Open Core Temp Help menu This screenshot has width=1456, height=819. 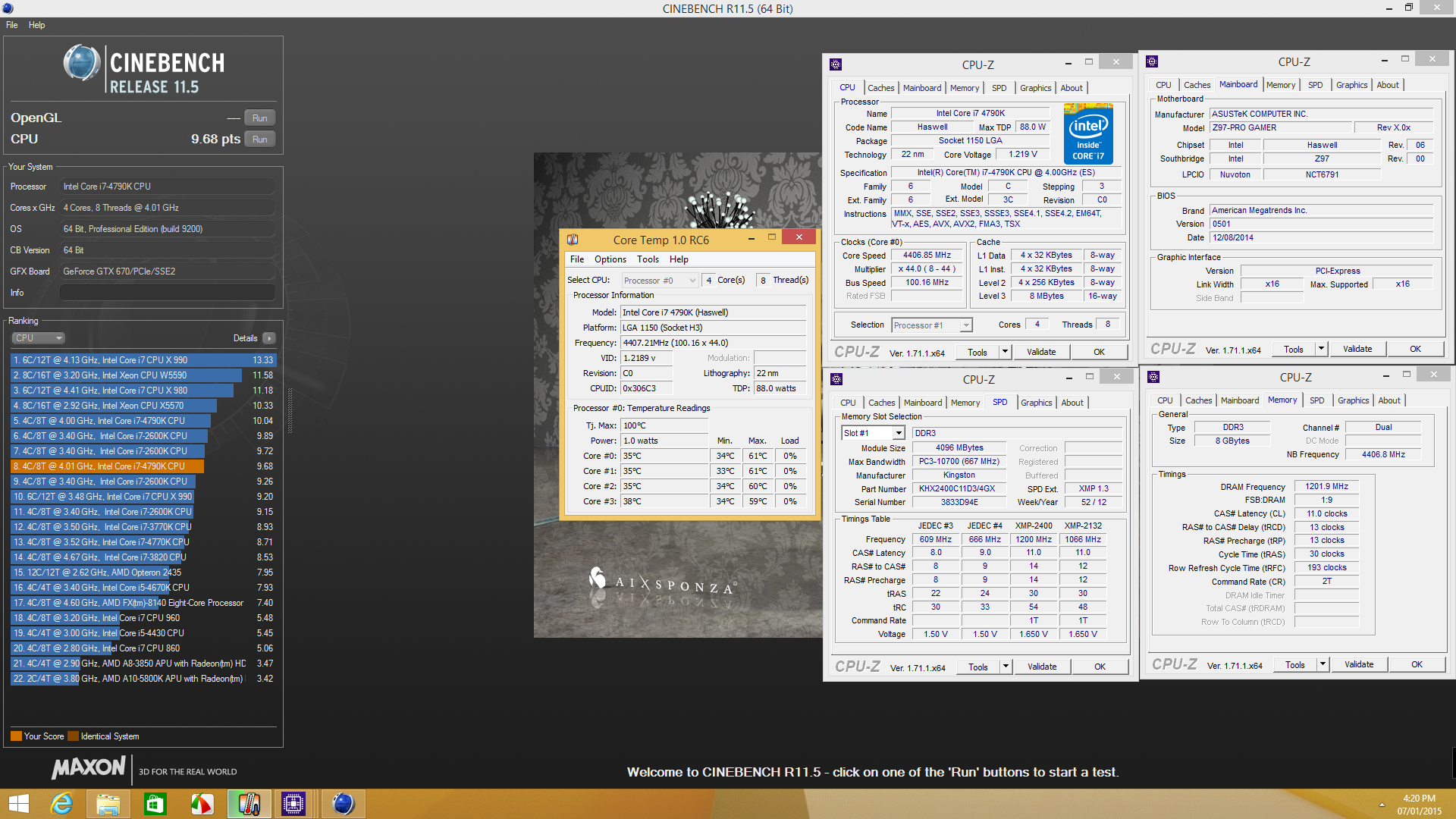(x=679, y=259)
